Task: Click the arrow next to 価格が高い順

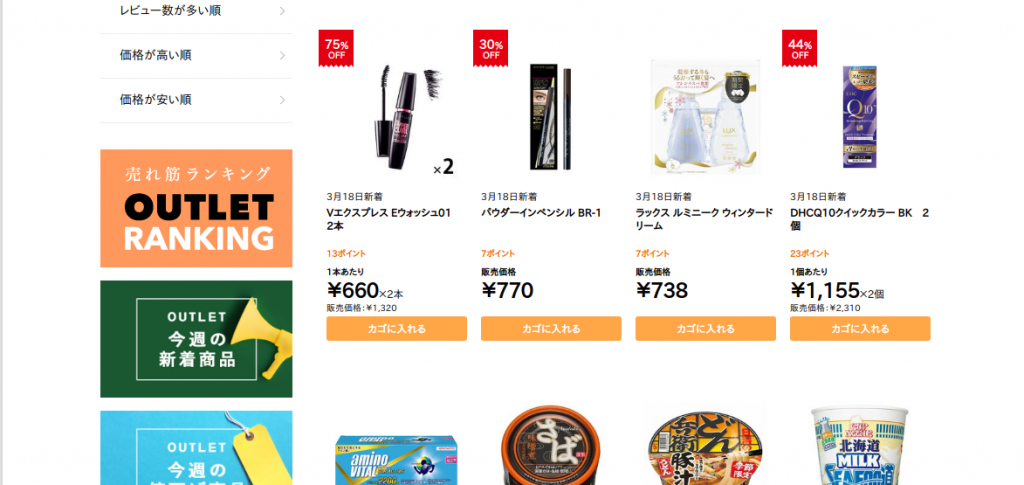Action: coord(282,55)
